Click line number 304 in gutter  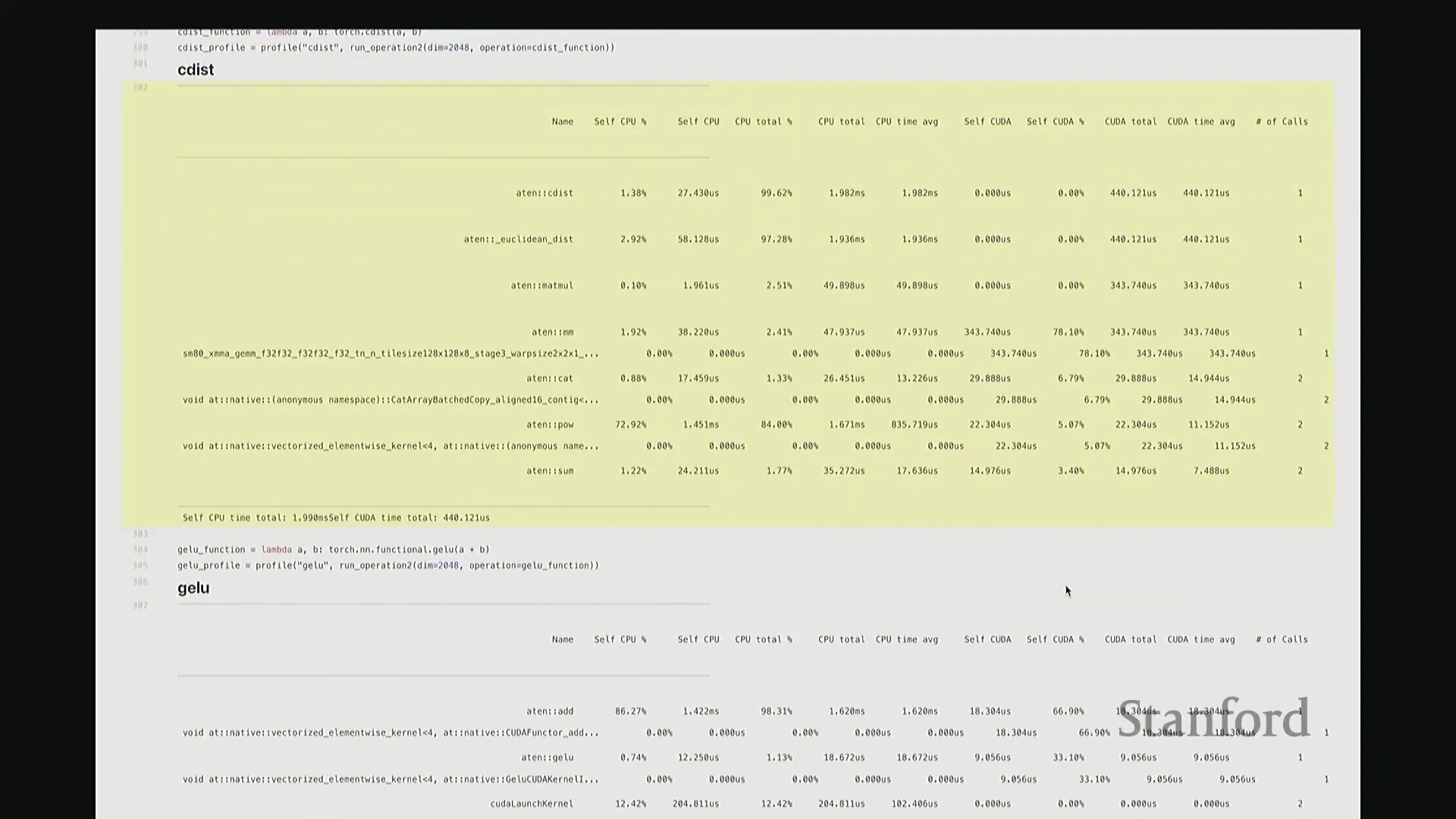(x=140, y=550)
